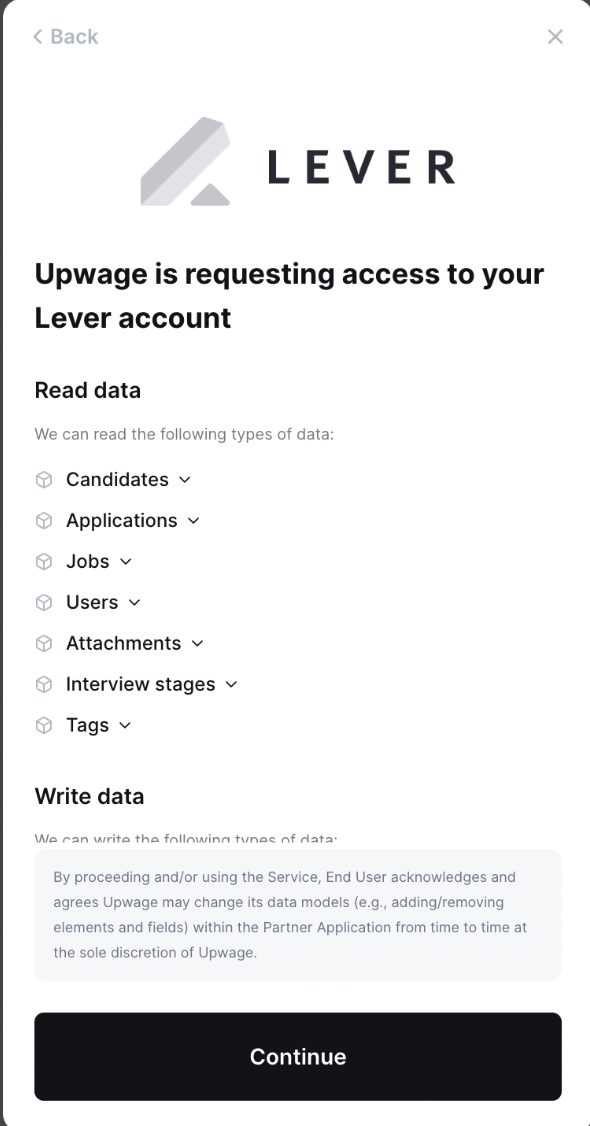Expand the Jobs data details
590x1126 pixels.
125,562
